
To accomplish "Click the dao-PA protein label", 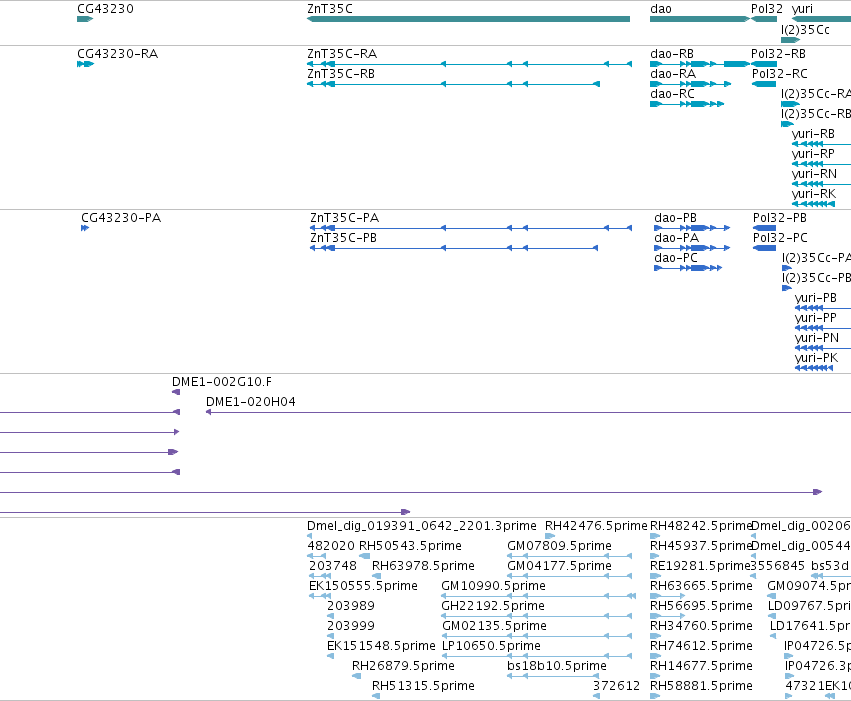I will pos(676,238).
